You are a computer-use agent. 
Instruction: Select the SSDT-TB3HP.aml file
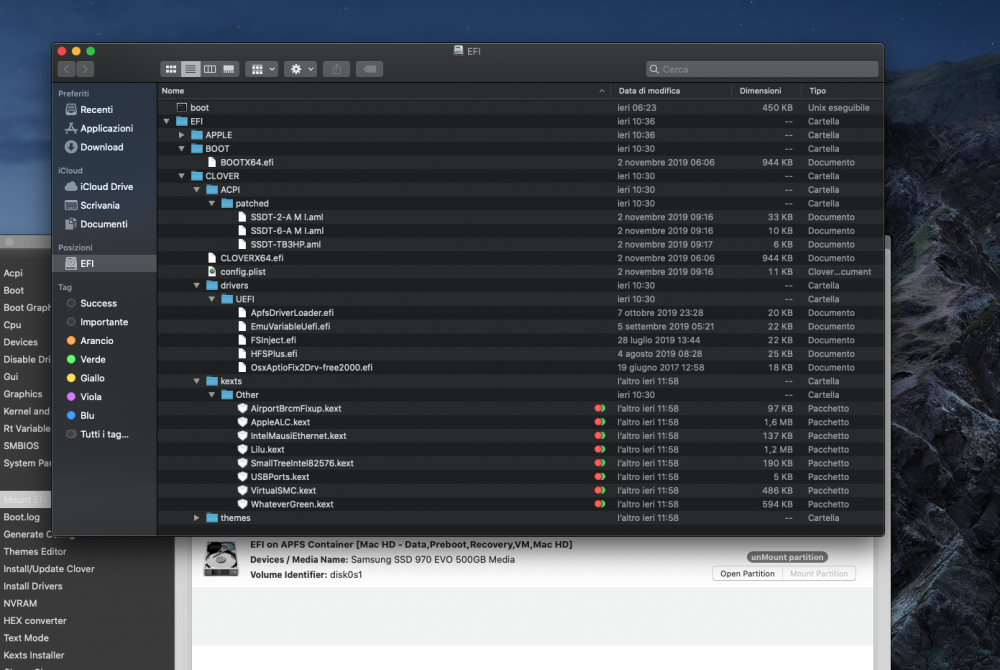[520, 244]
